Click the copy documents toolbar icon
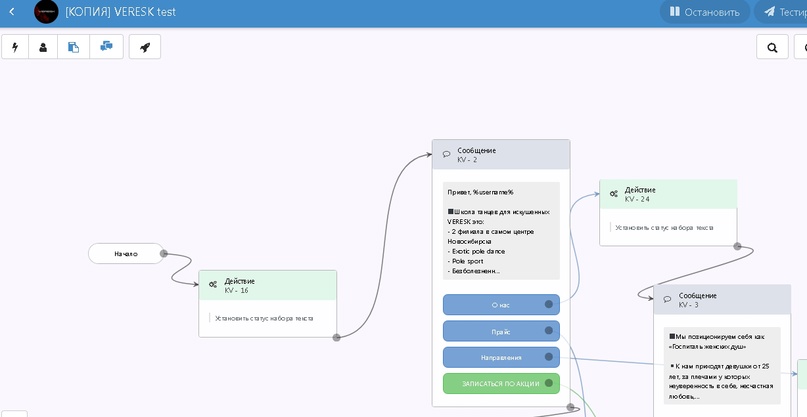The width and height of the screenshot is (807, 417). pos(74,47)
